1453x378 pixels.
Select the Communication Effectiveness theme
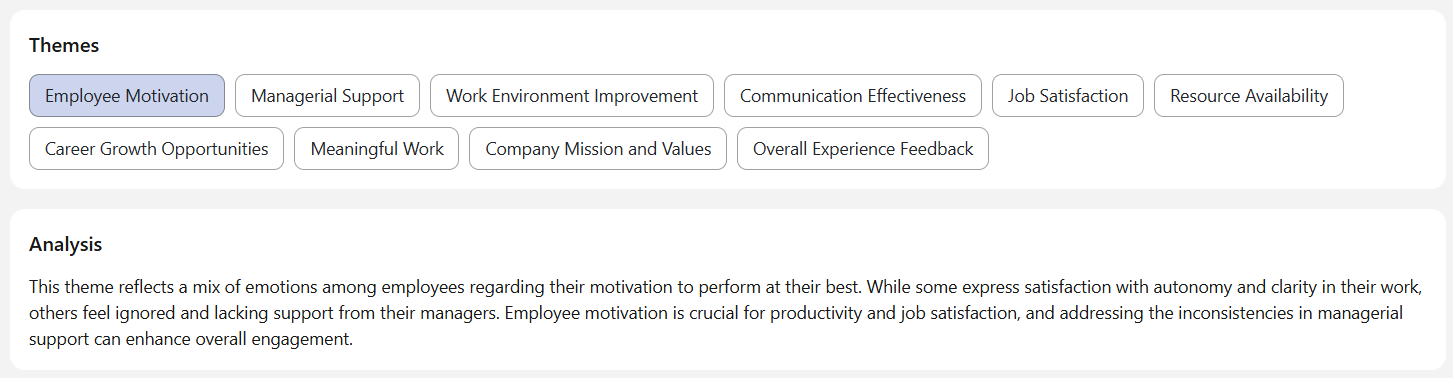(853, 96)
